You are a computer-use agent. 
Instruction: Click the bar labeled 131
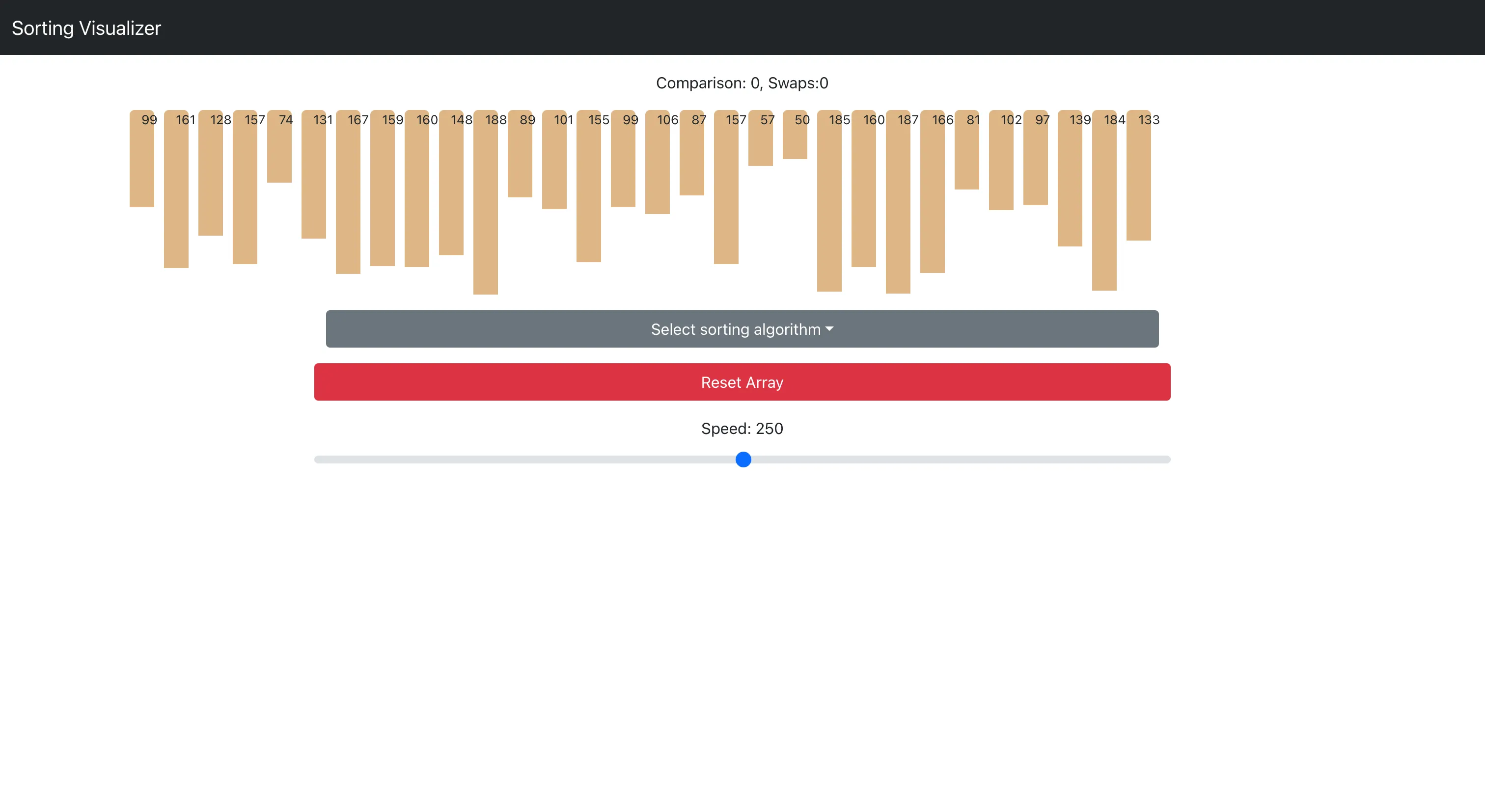click(314, 174)
